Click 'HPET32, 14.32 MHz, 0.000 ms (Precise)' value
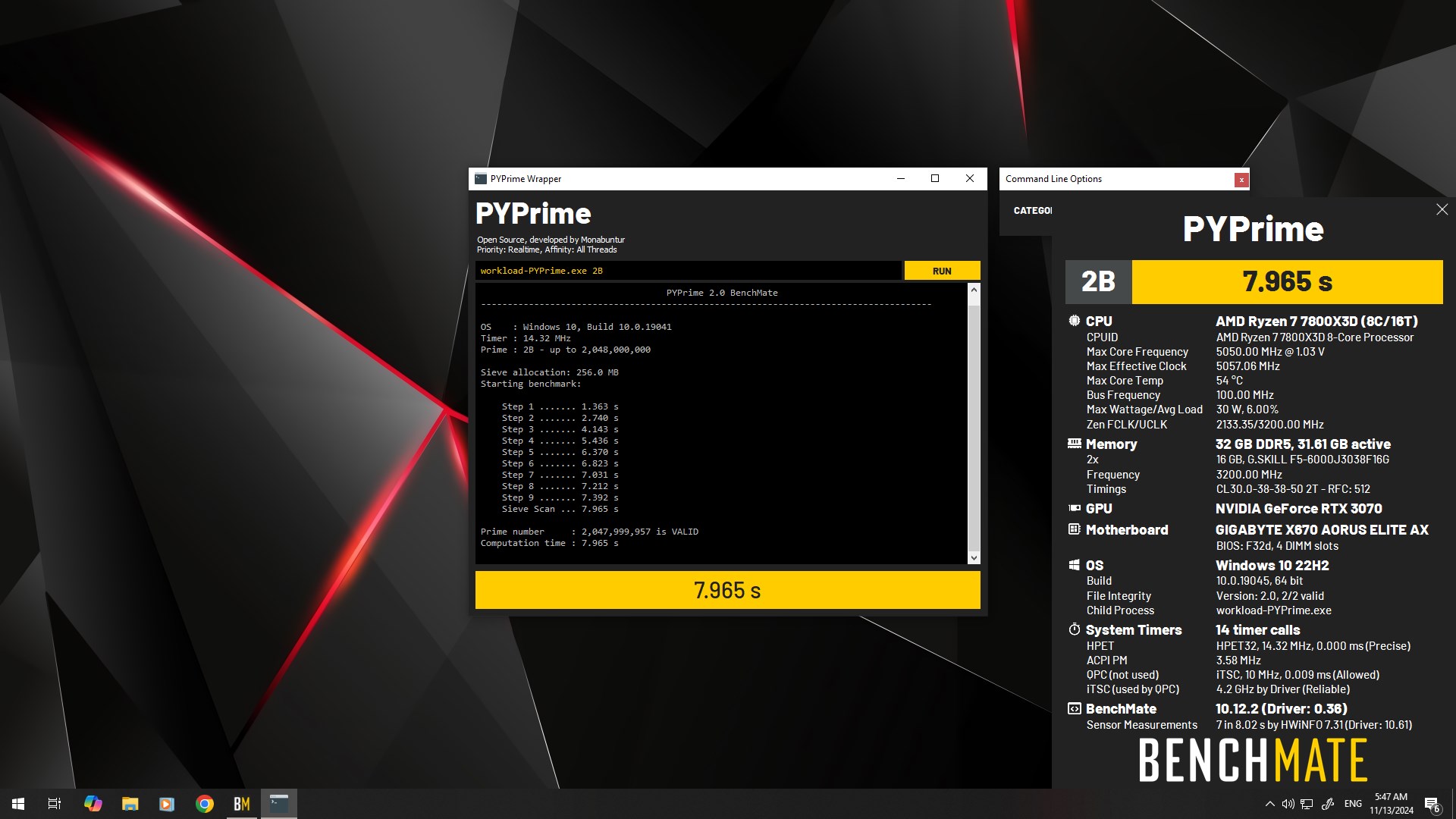The image size is (1456, 819). click(1313, 646)
